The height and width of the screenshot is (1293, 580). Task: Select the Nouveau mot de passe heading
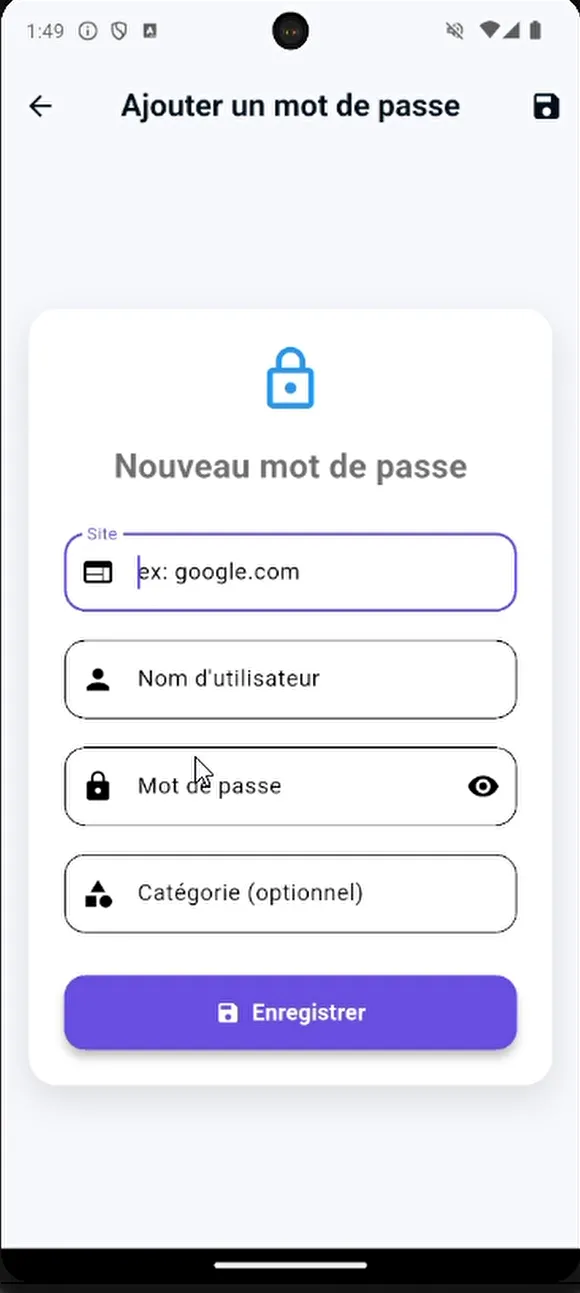tap(290, 465)
